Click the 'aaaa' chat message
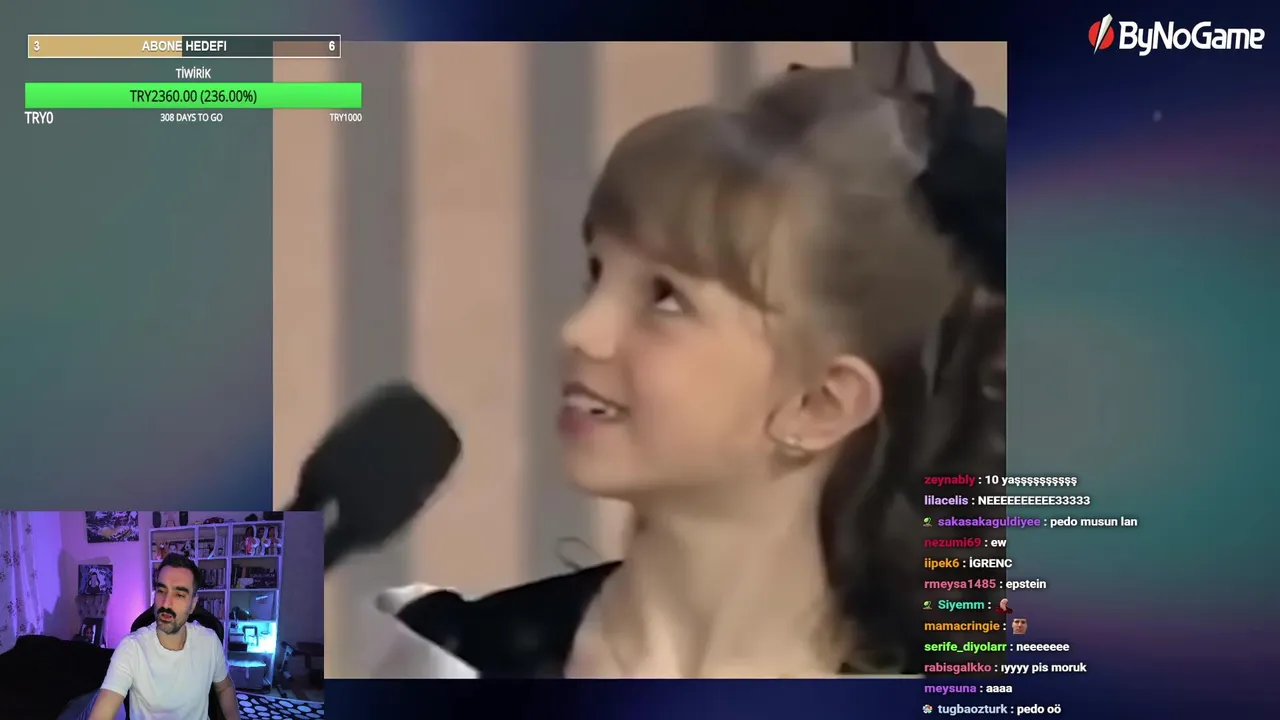Image resolution: width=1280 pixels, height=720 pixels. click(x=998, y=688)
